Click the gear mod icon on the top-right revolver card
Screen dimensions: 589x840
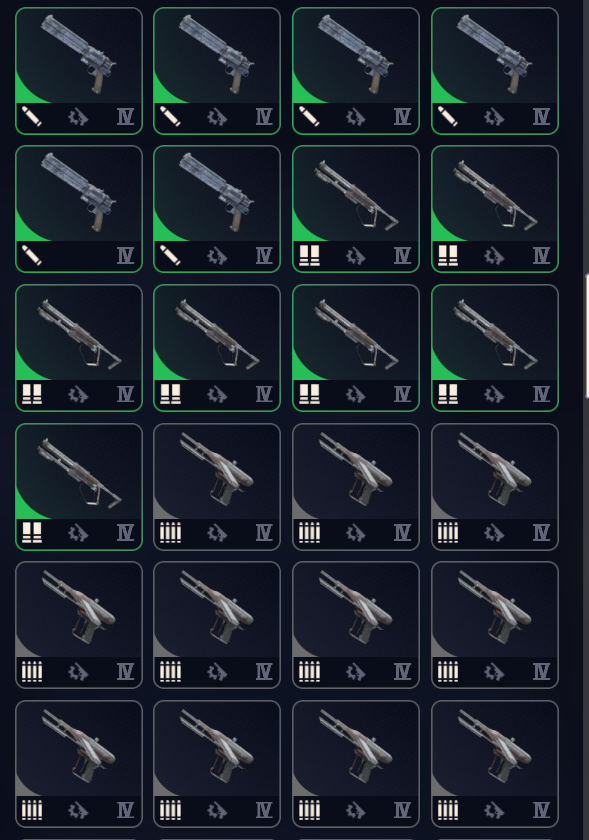point(494,116)
